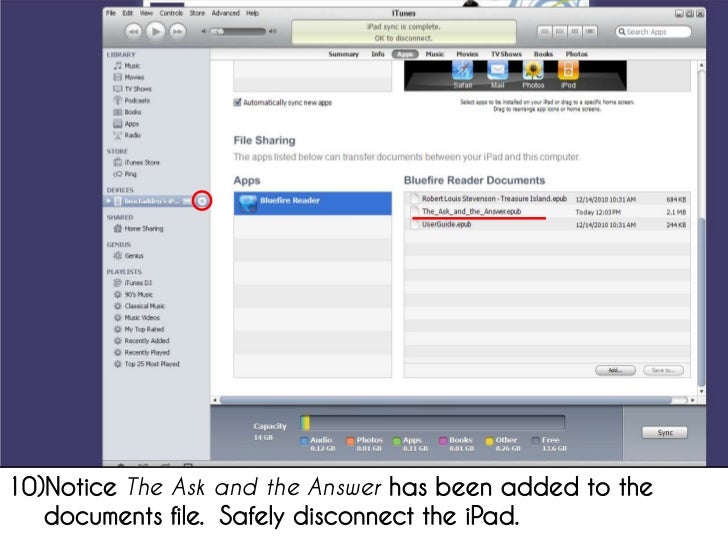Click the Mail icon in iPad dock preview
728x546 pixels.
pyautogui.click(x=497, y=74)
